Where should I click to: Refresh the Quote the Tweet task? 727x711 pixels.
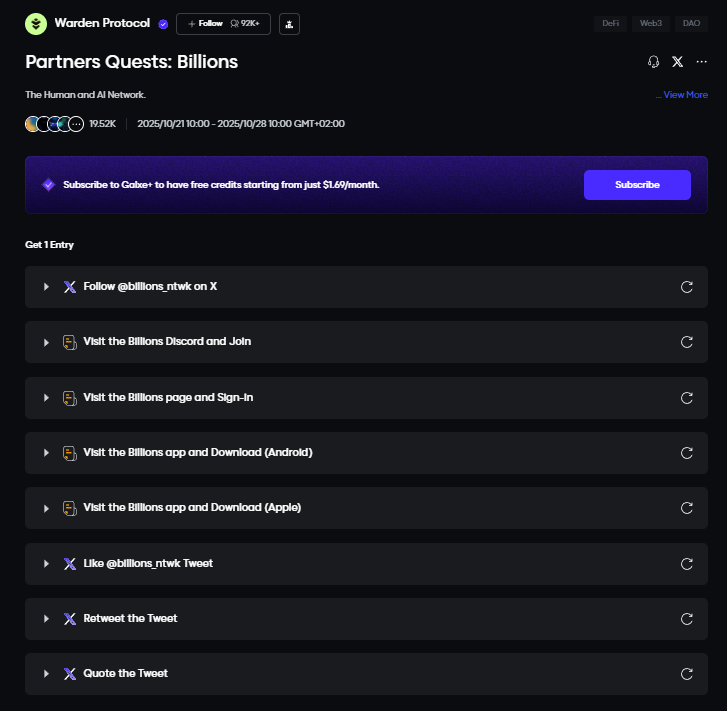click(687, 674)
